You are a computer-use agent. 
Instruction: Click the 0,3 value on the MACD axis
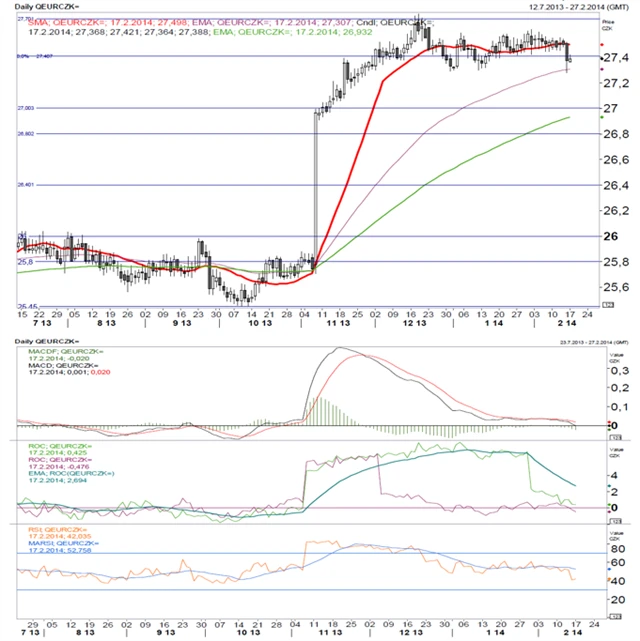pos(620,370)
